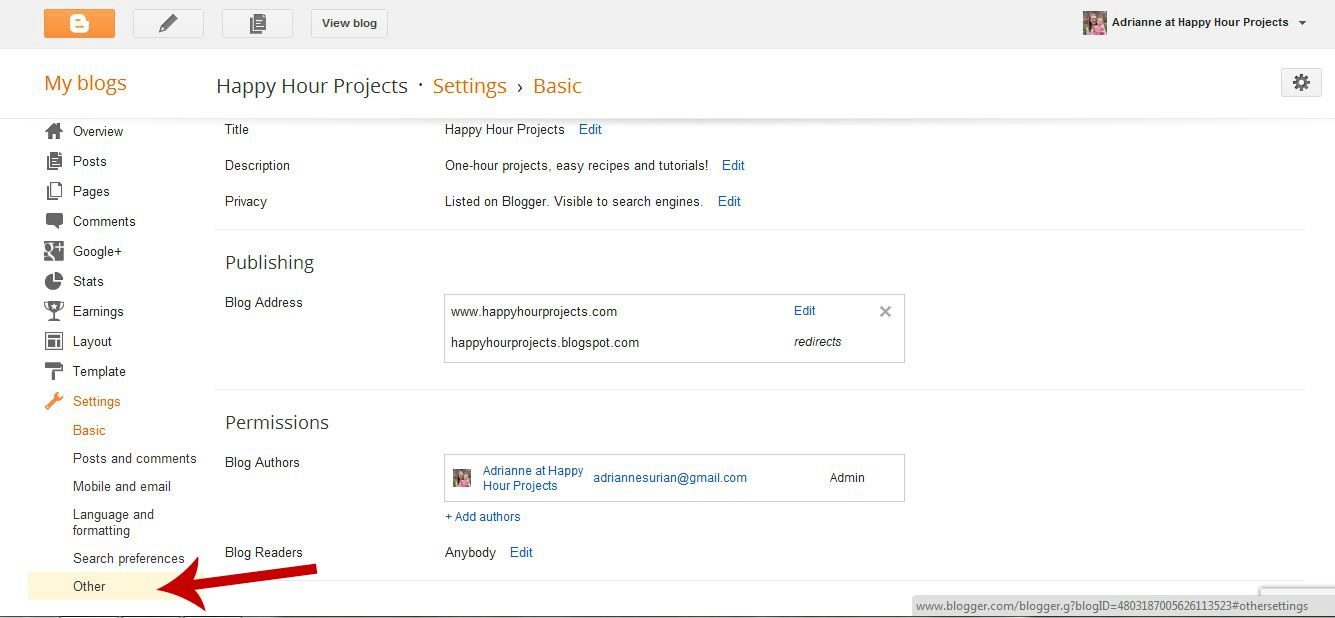Click the Anybody readers value
1335x618 pixels.
470,552
